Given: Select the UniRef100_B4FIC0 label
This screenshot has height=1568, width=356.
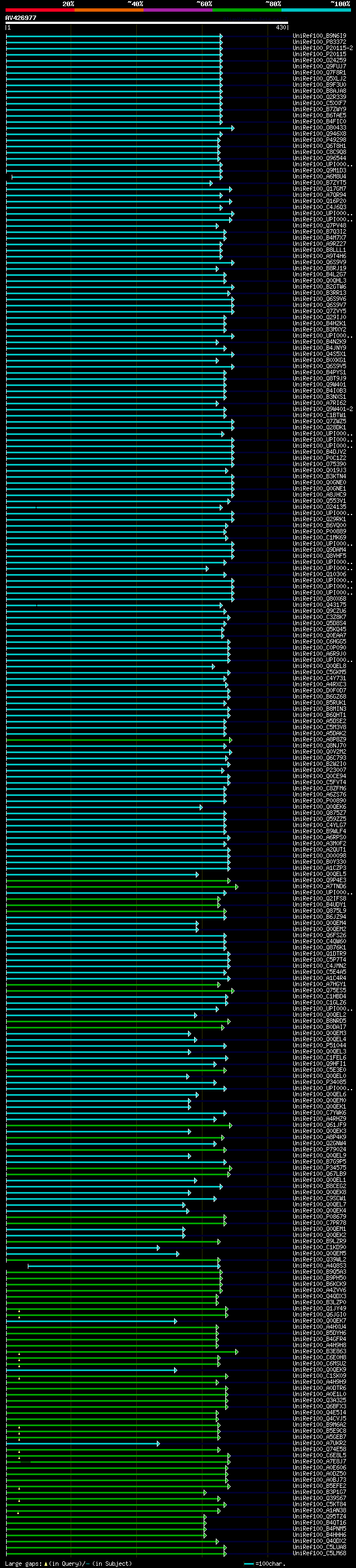Looking at the screenshot, I should tap(319, 121).
